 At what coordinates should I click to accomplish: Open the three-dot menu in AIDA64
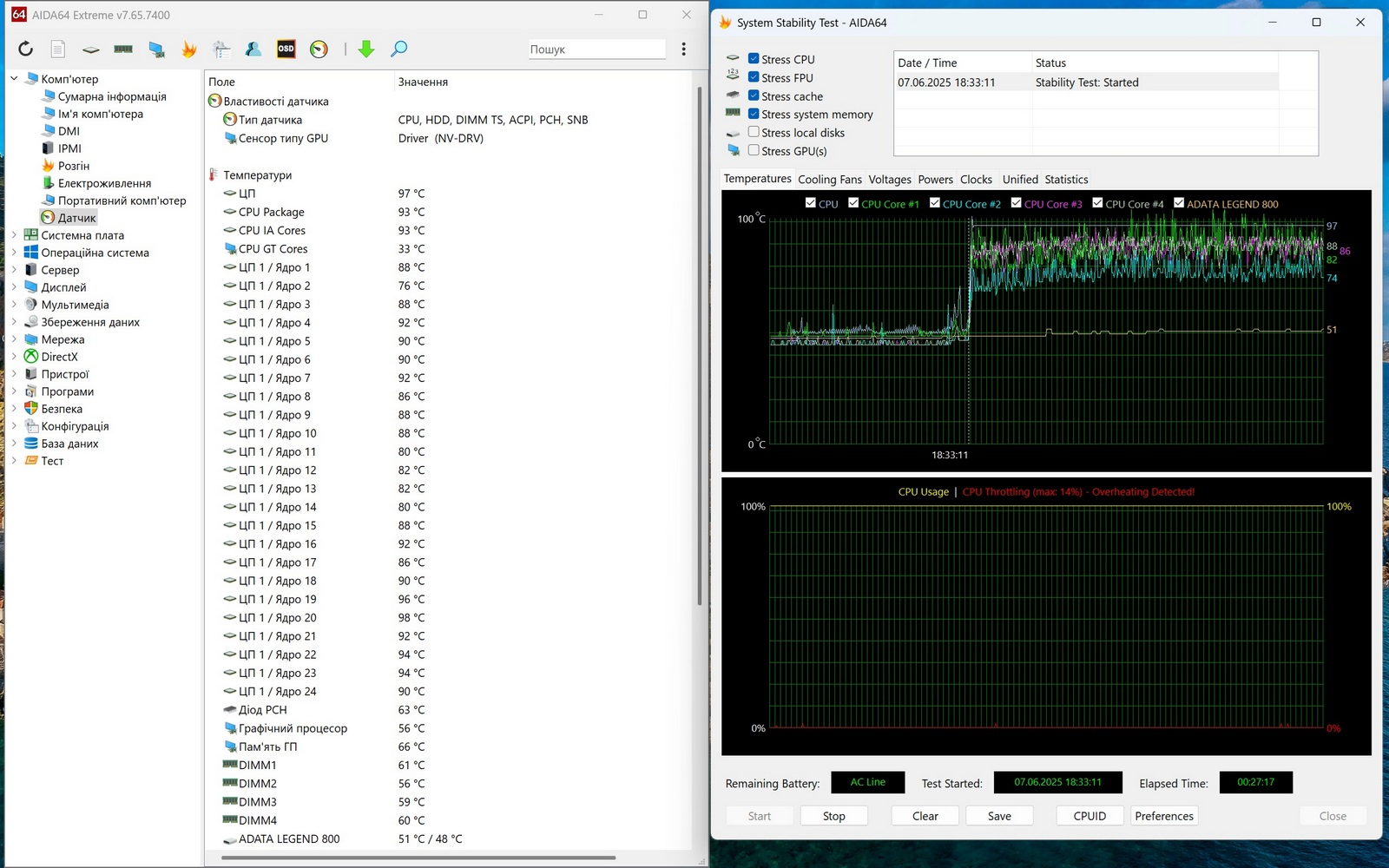(x=683, y=49)
